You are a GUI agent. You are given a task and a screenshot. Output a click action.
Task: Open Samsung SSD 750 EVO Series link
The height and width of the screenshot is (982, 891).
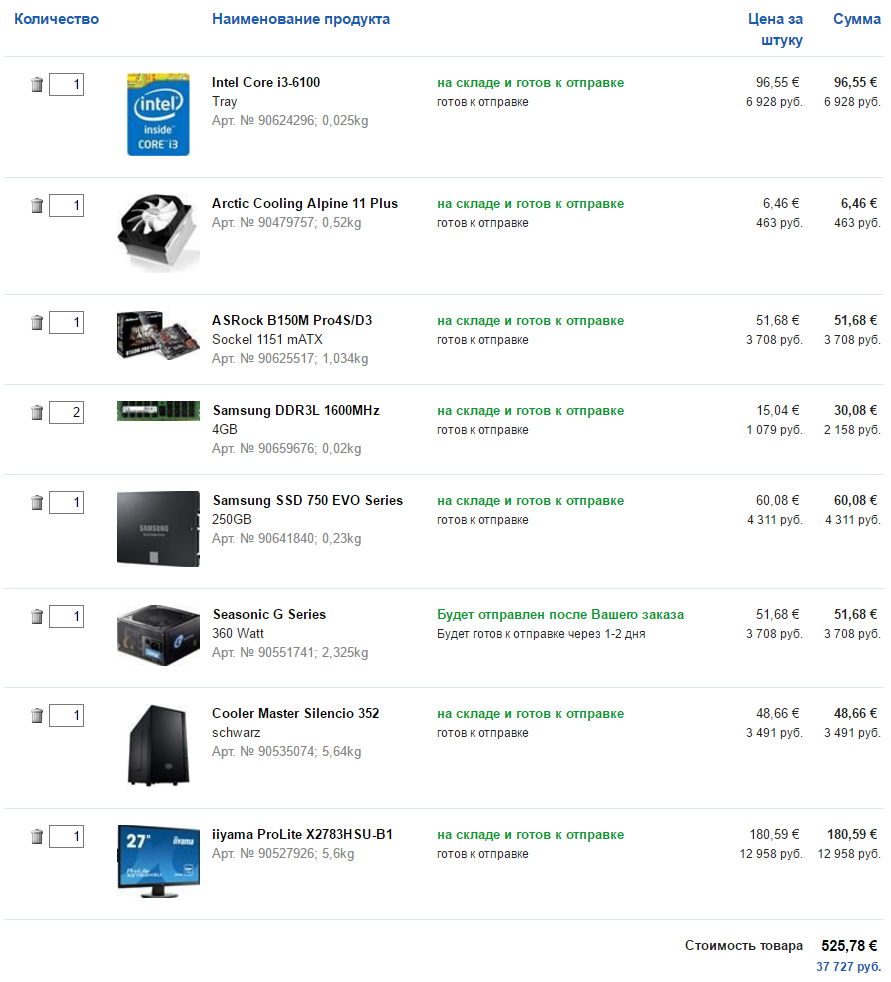click(307, 500)
